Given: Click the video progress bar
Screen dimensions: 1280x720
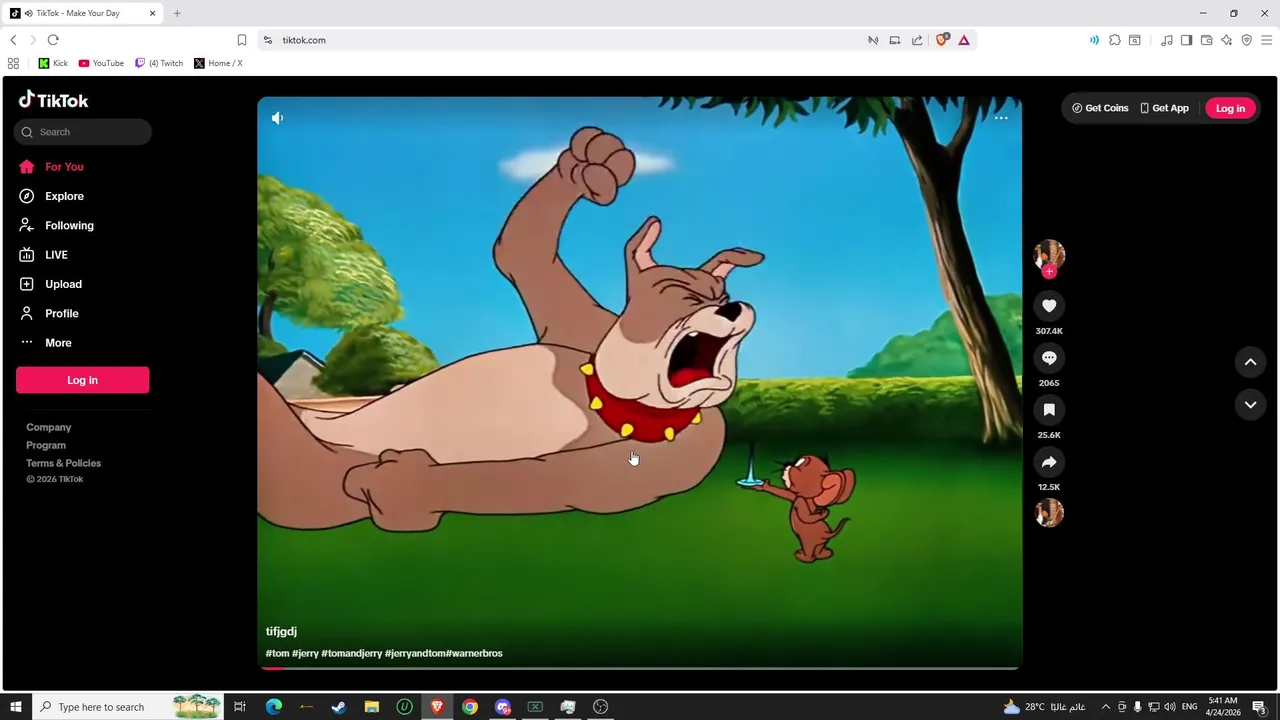Looking at the screenshot, I should tap(640, 667).
